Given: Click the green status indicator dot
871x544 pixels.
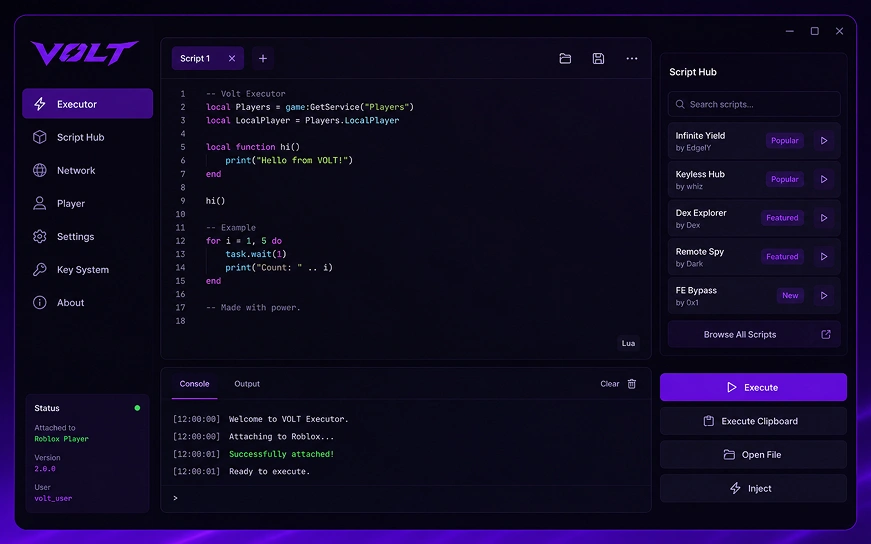Looking at the screenshot, I should [x=137, y=408].
